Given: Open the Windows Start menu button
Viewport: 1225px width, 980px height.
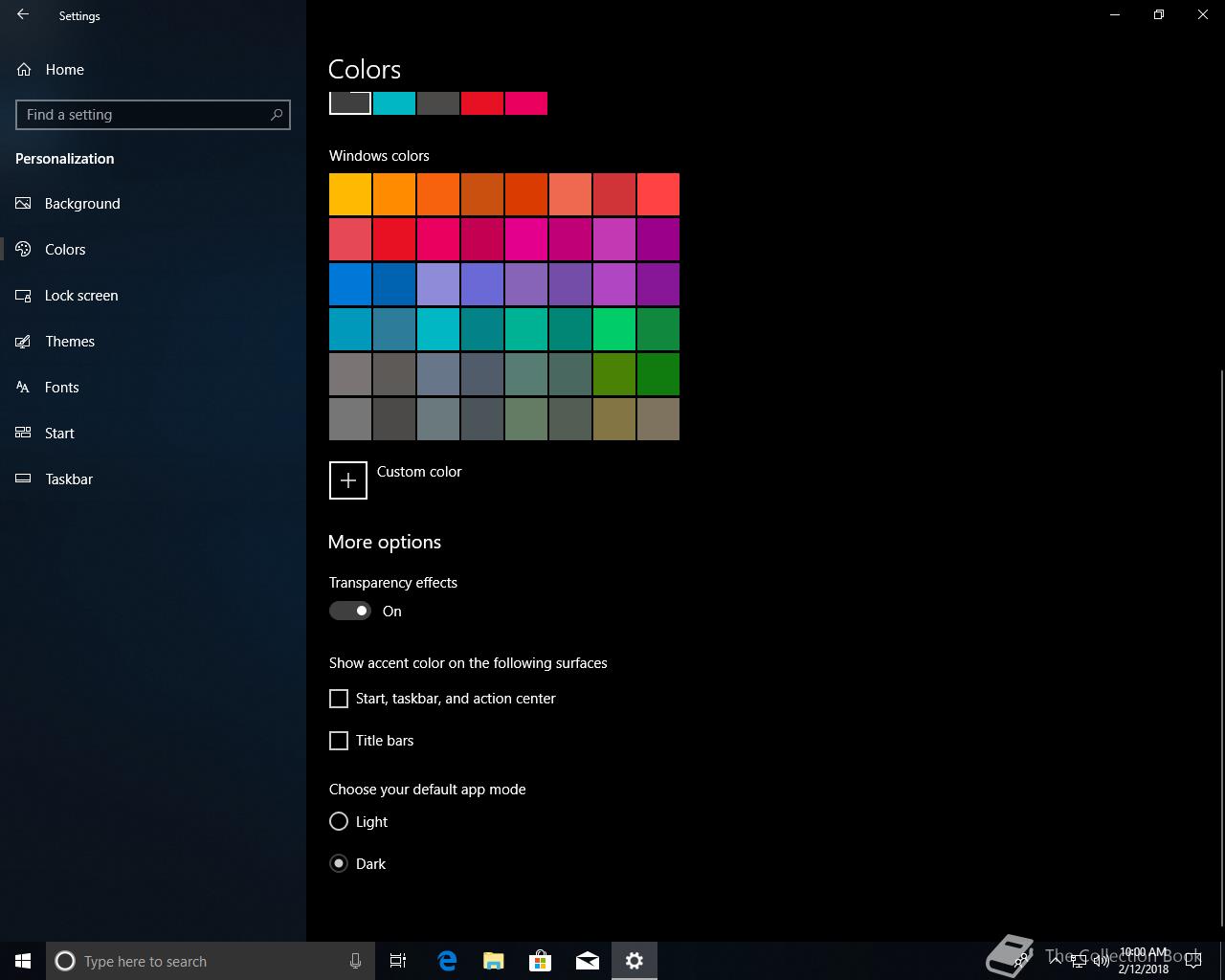Looking at the screenshot, I should [x=23, y=961].
